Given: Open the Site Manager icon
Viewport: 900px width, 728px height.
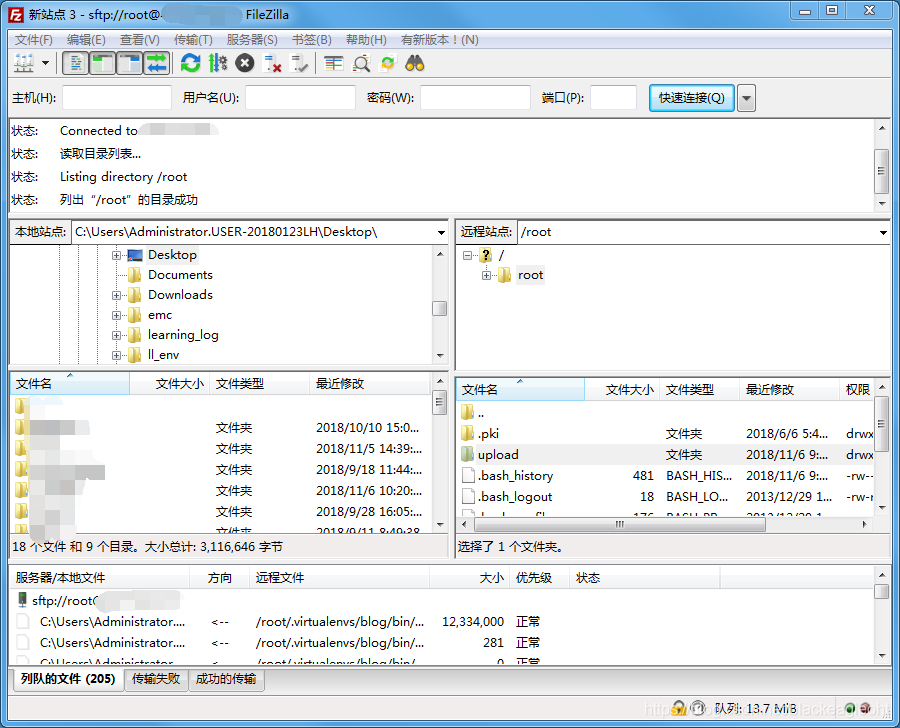Looking at the screenshot, I should coord(24,63).
